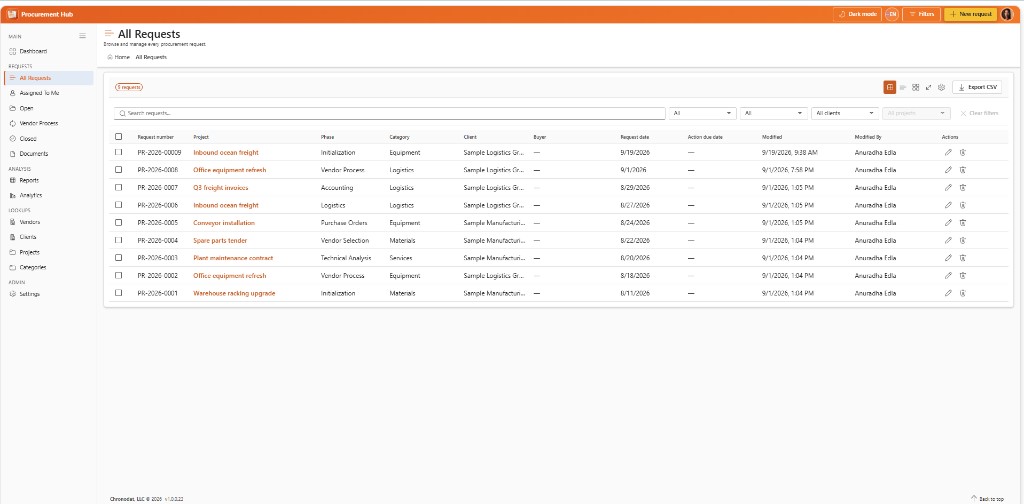
Task: Open the EN language selector
Action: coord(891,14)
